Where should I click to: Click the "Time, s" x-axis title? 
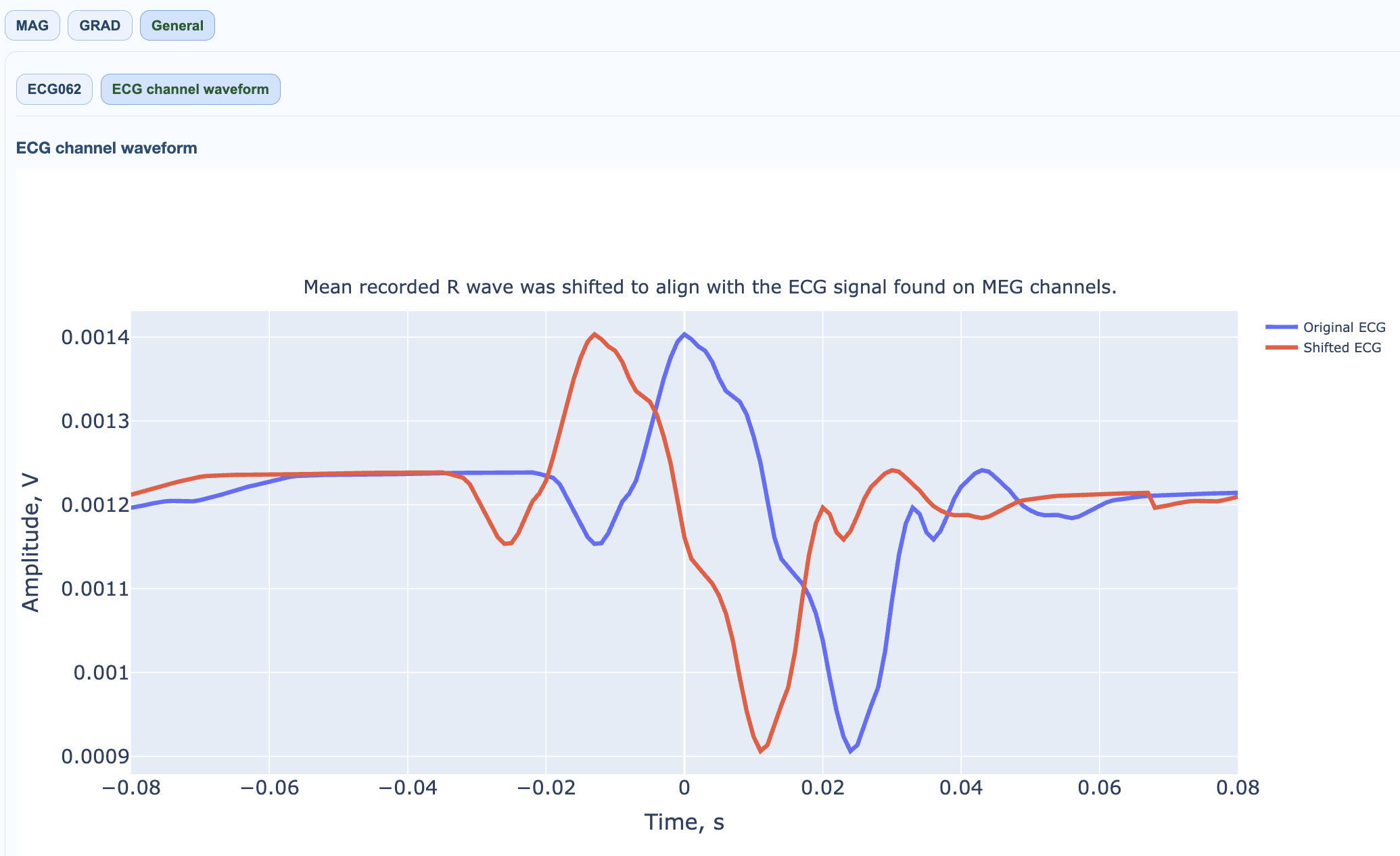point(684,822)
